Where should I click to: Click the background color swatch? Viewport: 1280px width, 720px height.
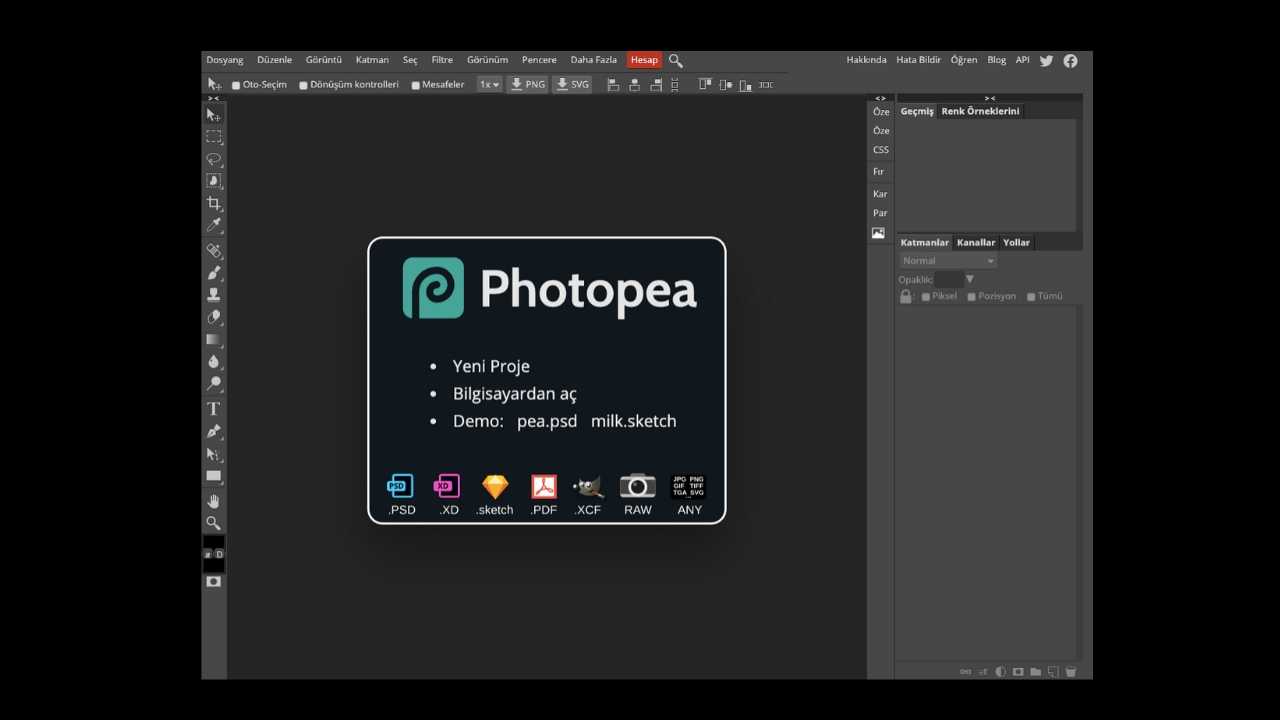click(213, 565)
